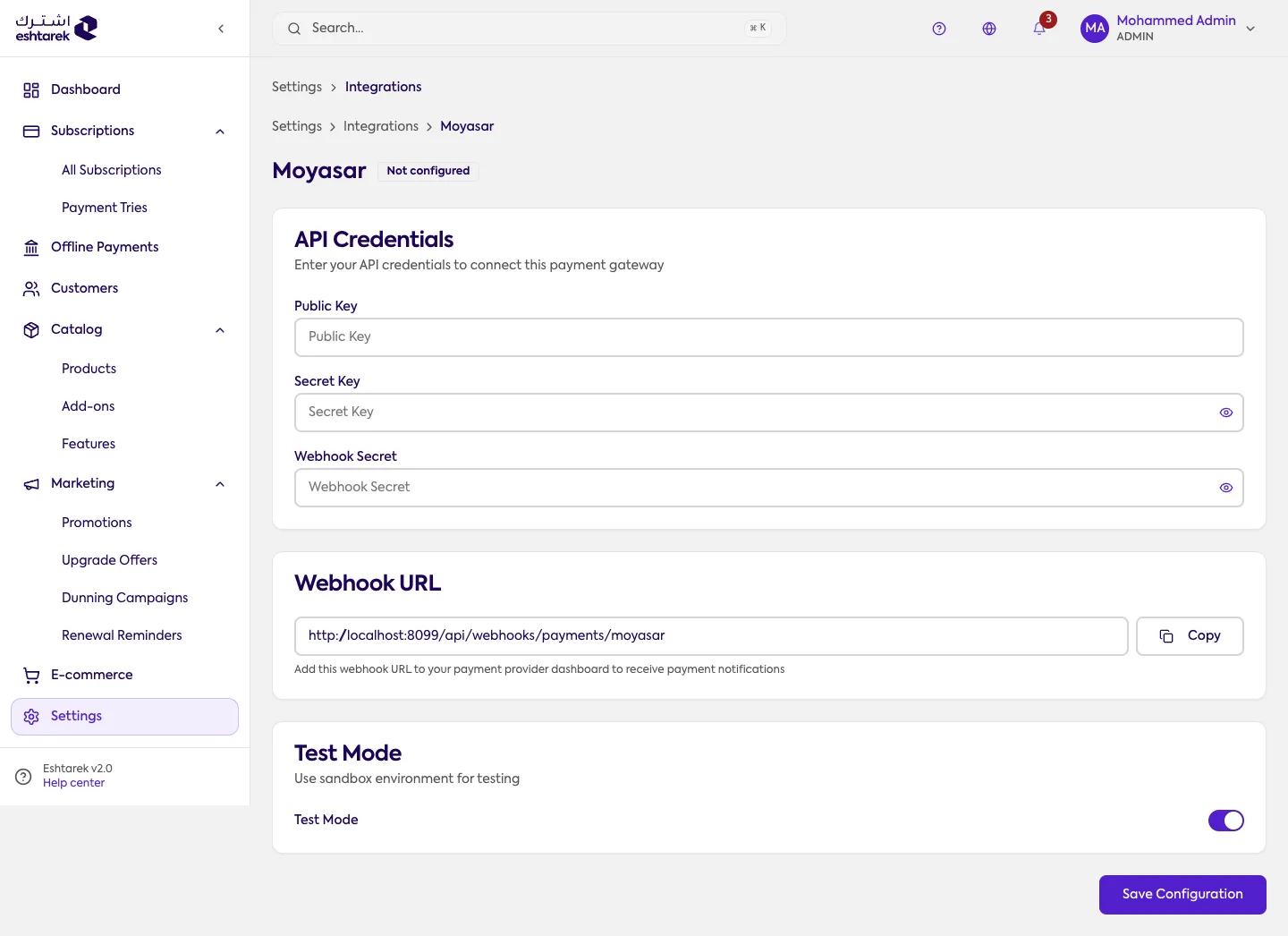The height and width of the screenshot is (936, 1288).
Task: Click the Eshtarek logo
Action: (x=56, y=29)
